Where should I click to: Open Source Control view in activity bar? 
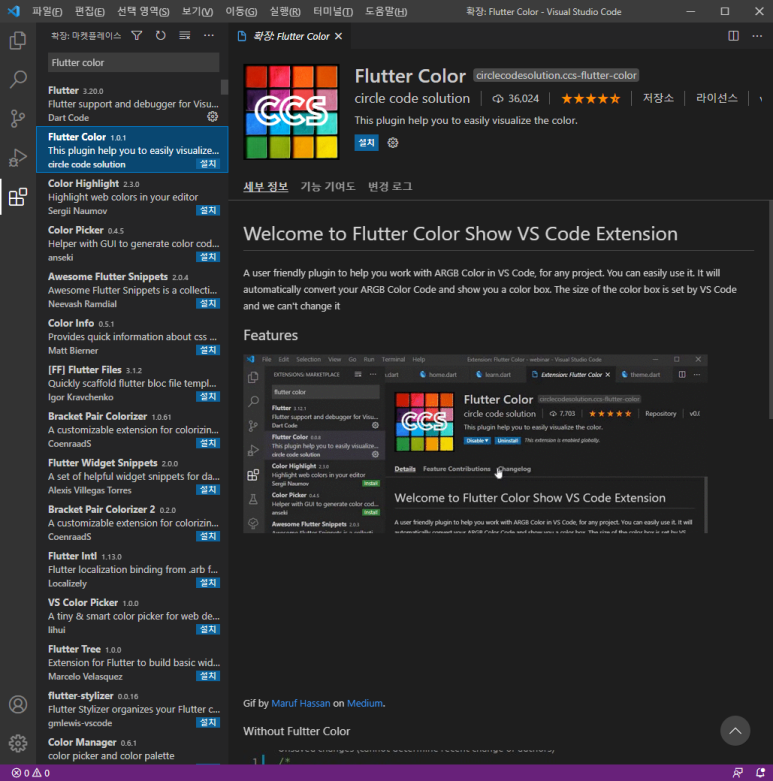click(18, 118)
